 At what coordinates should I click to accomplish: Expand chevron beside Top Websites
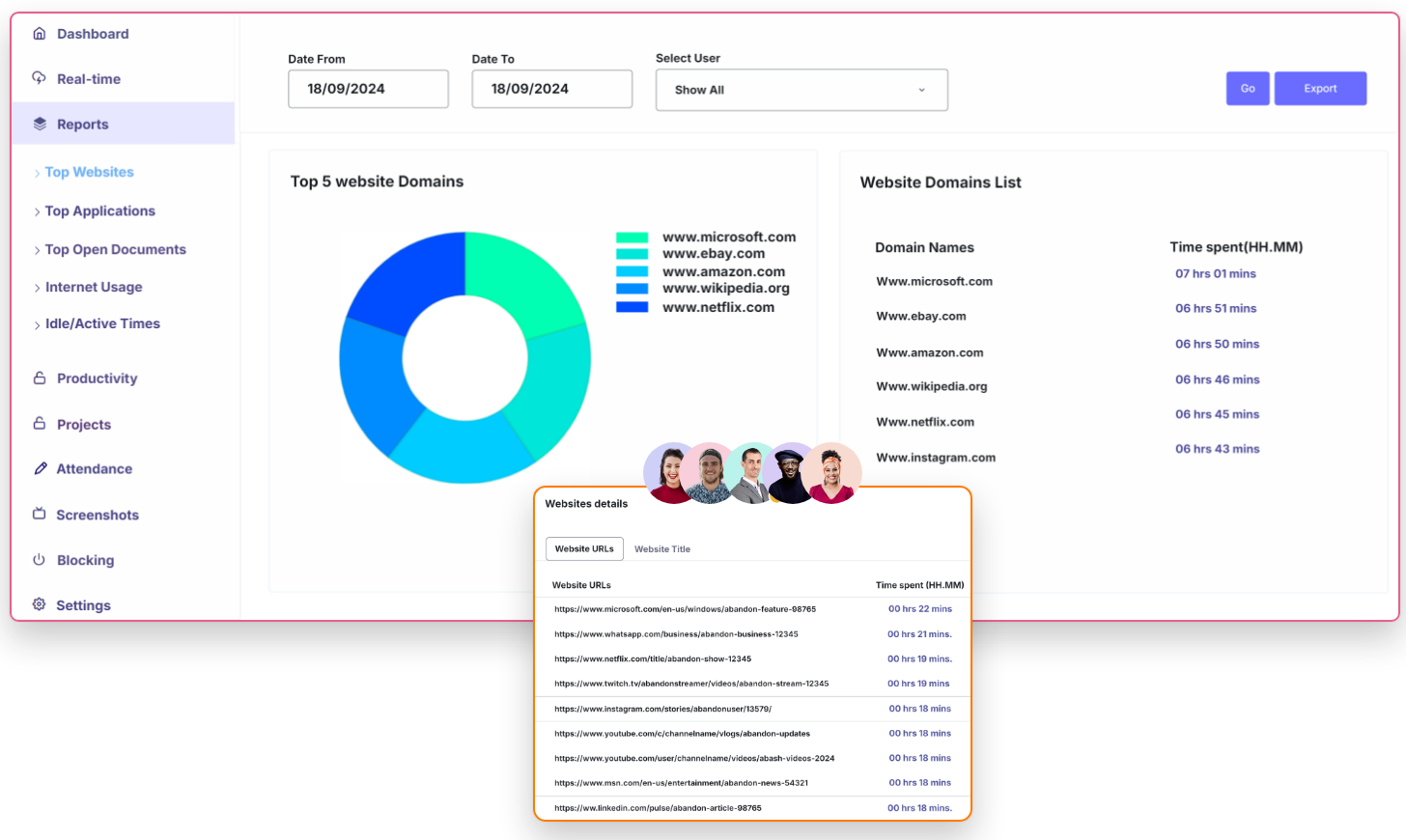37,174
